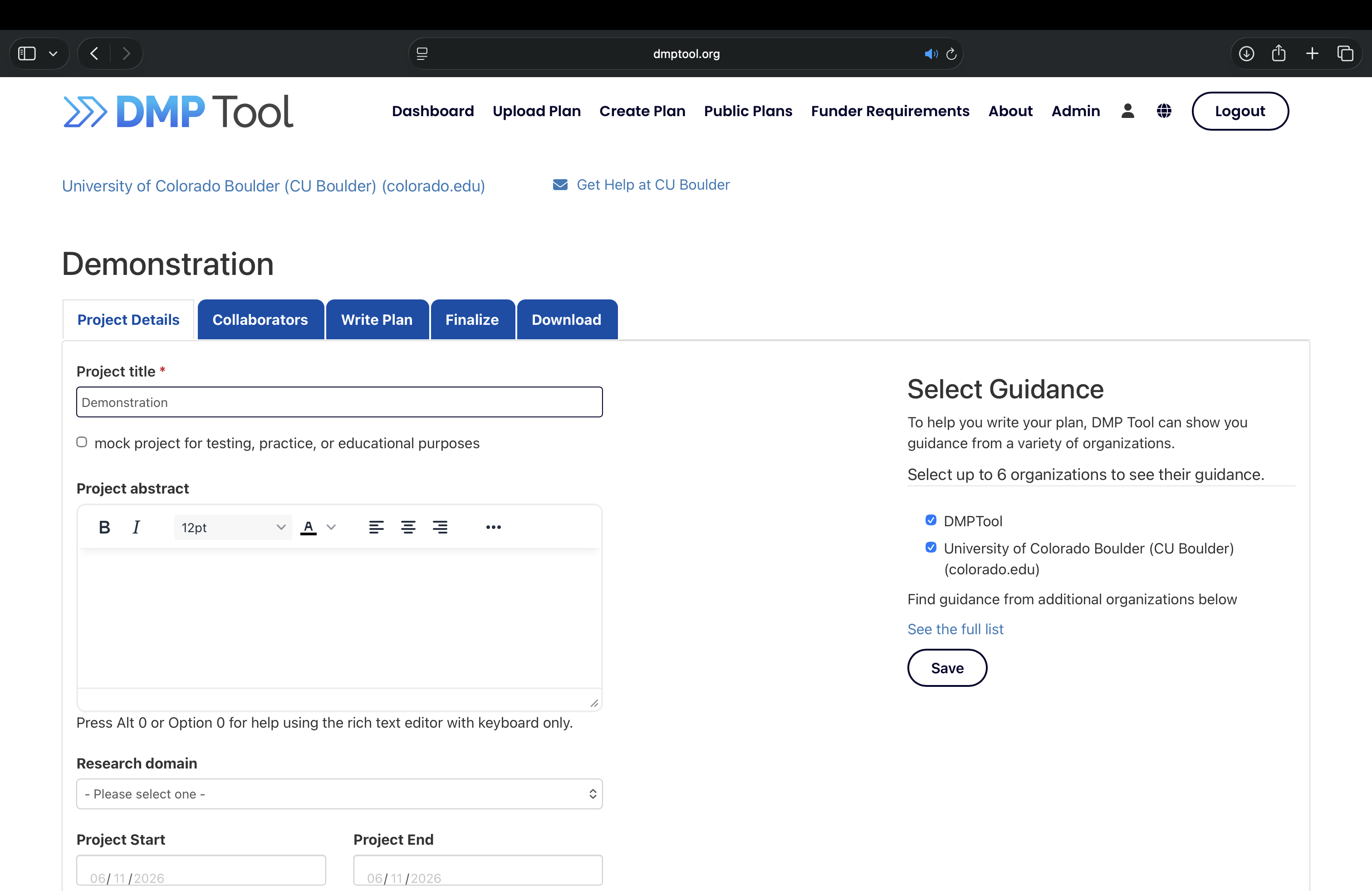This screenshot has height=891, width=1372.
Task: Center align abstract text
Action: tap(408, 527)
